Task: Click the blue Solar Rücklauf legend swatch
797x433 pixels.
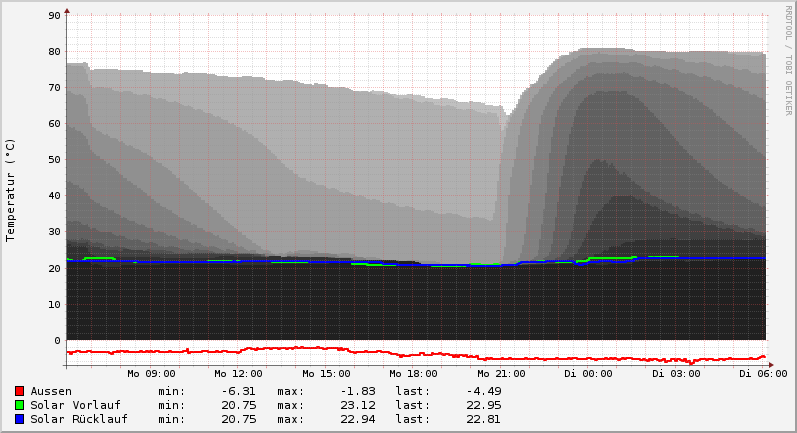Action: (19, 419)
